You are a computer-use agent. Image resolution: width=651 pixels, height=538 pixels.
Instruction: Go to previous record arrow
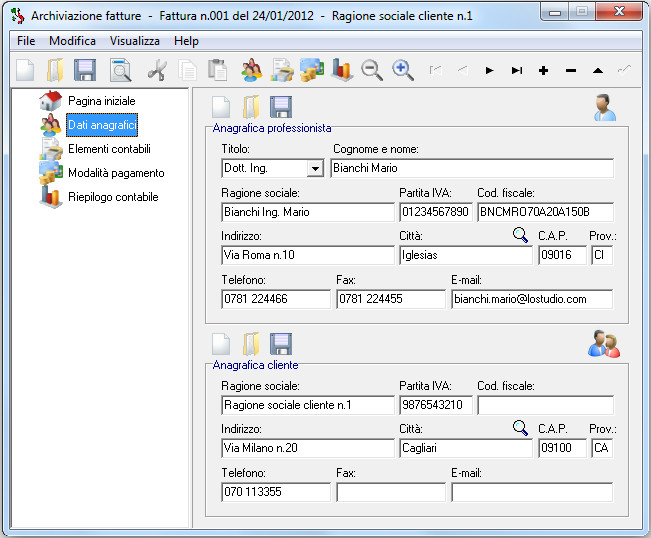tap(463, 70)
